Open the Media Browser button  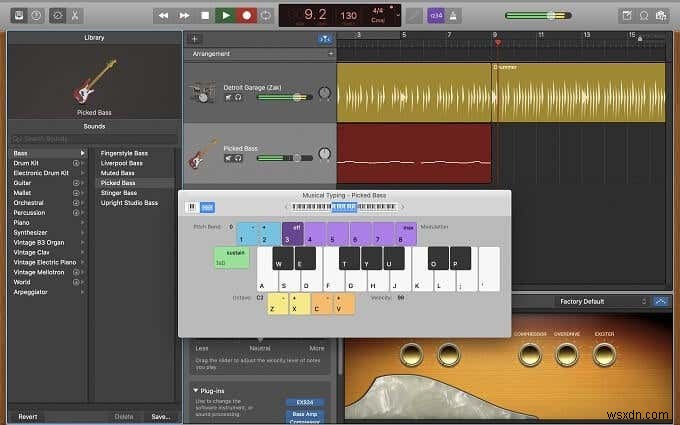pos(661,16)
